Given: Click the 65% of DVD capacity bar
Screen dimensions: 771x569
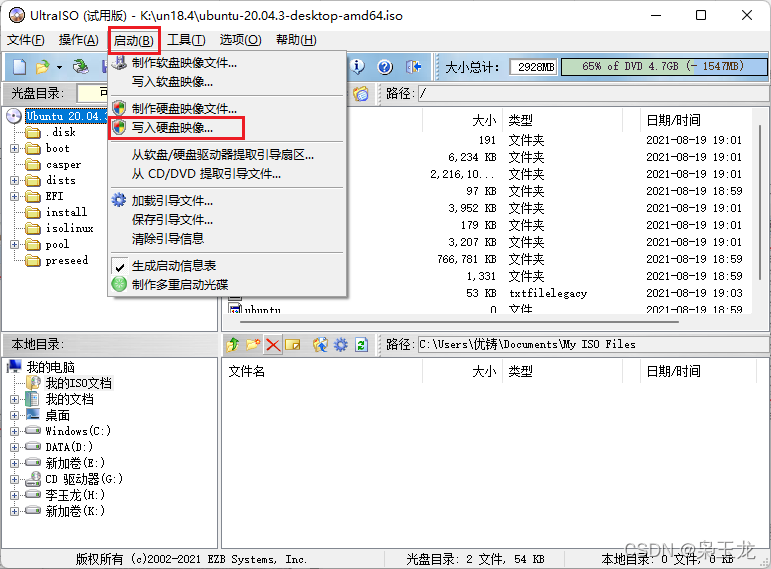Looking at the screenshot, I should click(663, 66).
